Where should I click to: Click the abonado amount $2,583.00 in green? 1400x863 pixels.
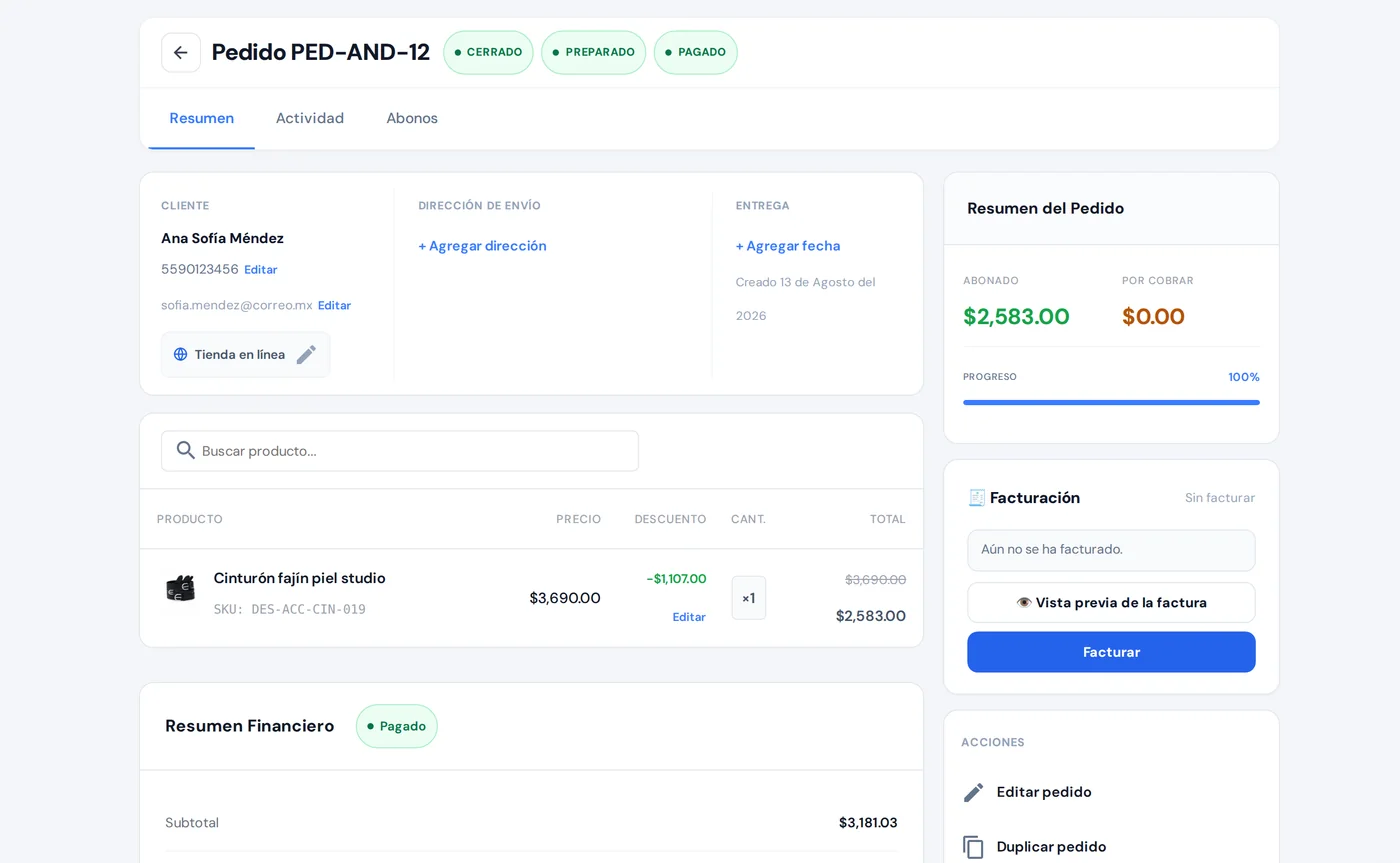click(1016, 317)
